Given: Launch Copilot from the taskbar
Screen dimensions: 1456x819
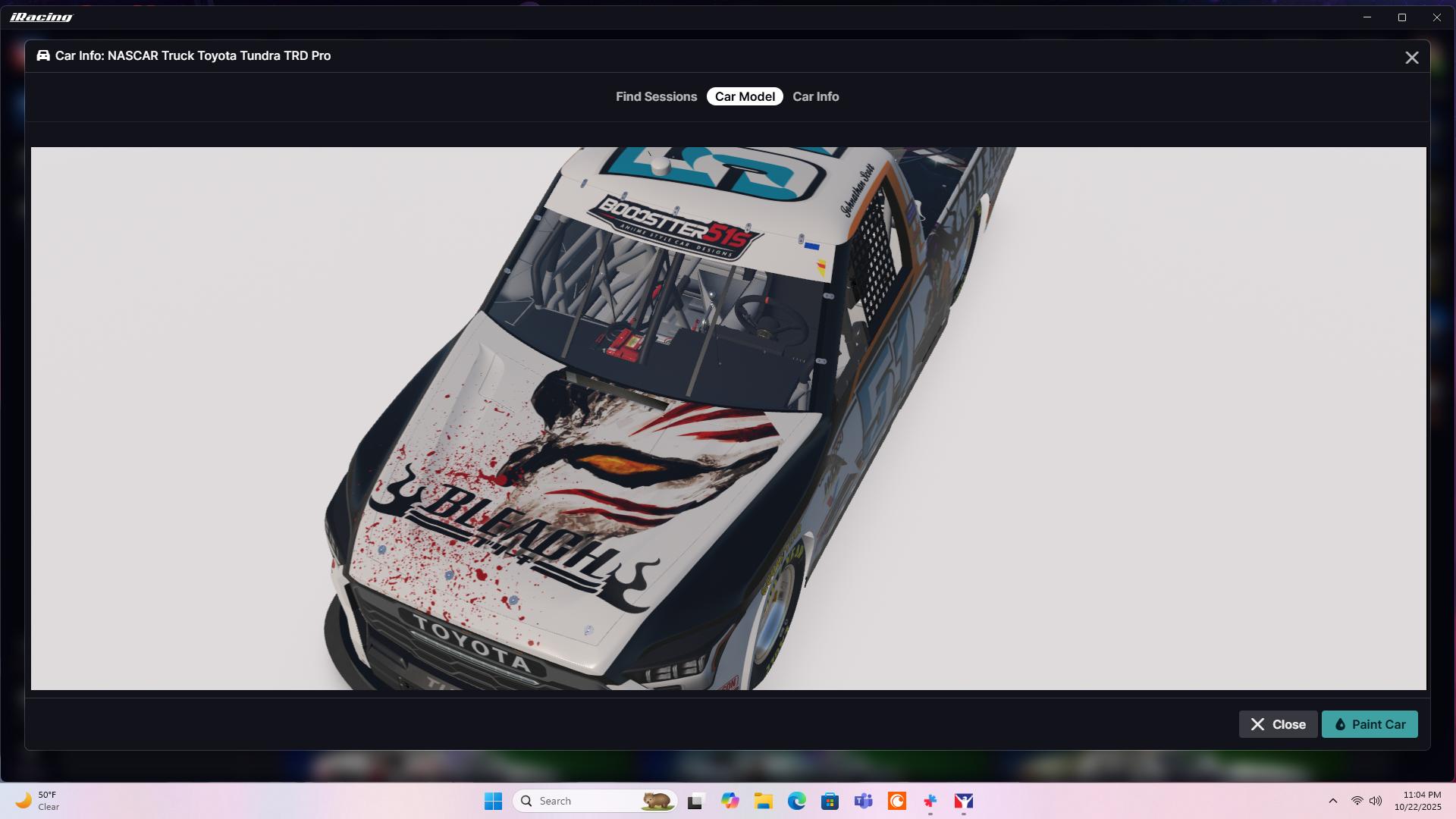Looking at the screenshot, I should pyautogui.click(x=730, y=801).
